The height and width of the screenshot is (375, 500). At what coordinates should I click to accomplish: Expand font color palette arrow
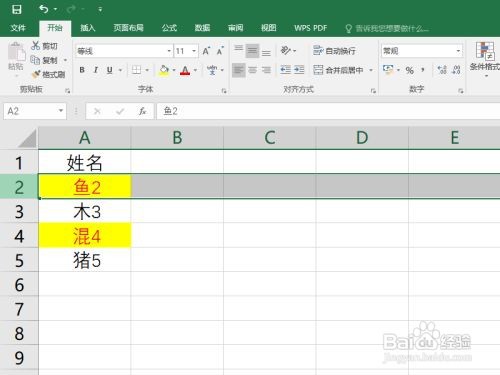(x=195, y=70)
